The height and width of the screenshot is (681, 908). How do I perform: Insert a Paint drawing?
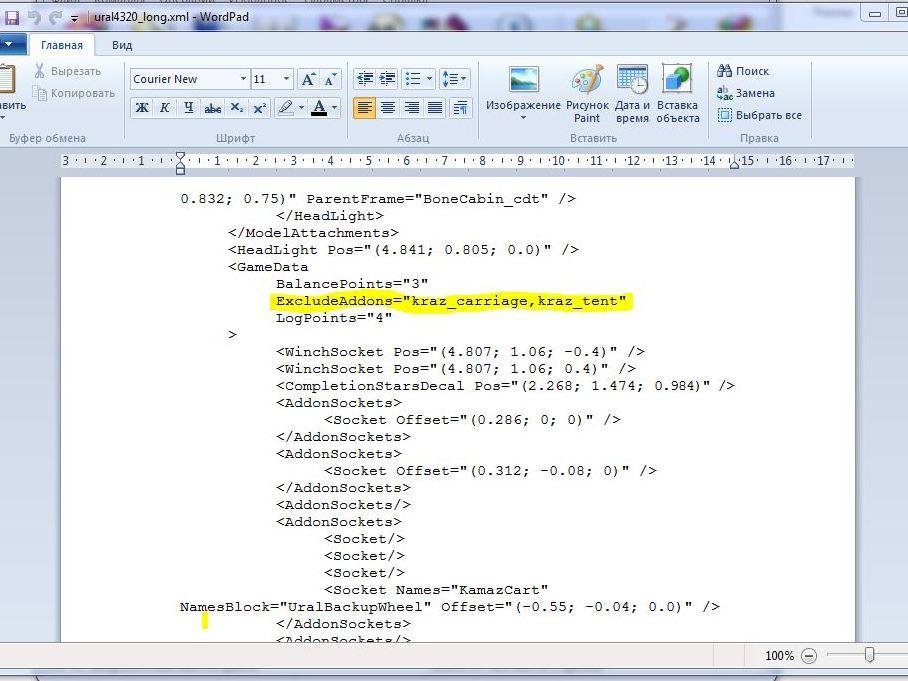[x=587, y=95]
